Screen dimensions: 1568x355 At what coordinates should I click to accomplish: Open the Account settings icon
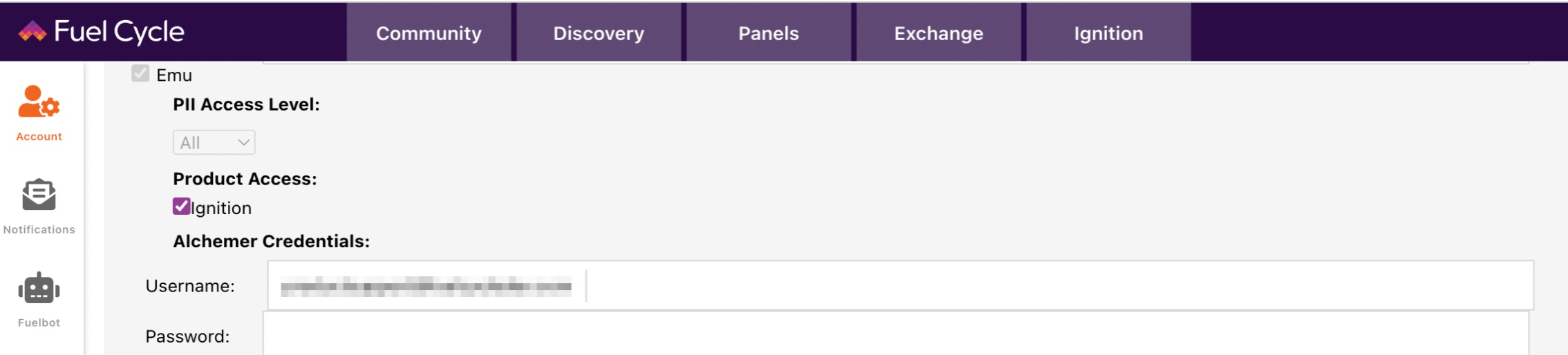39,102
